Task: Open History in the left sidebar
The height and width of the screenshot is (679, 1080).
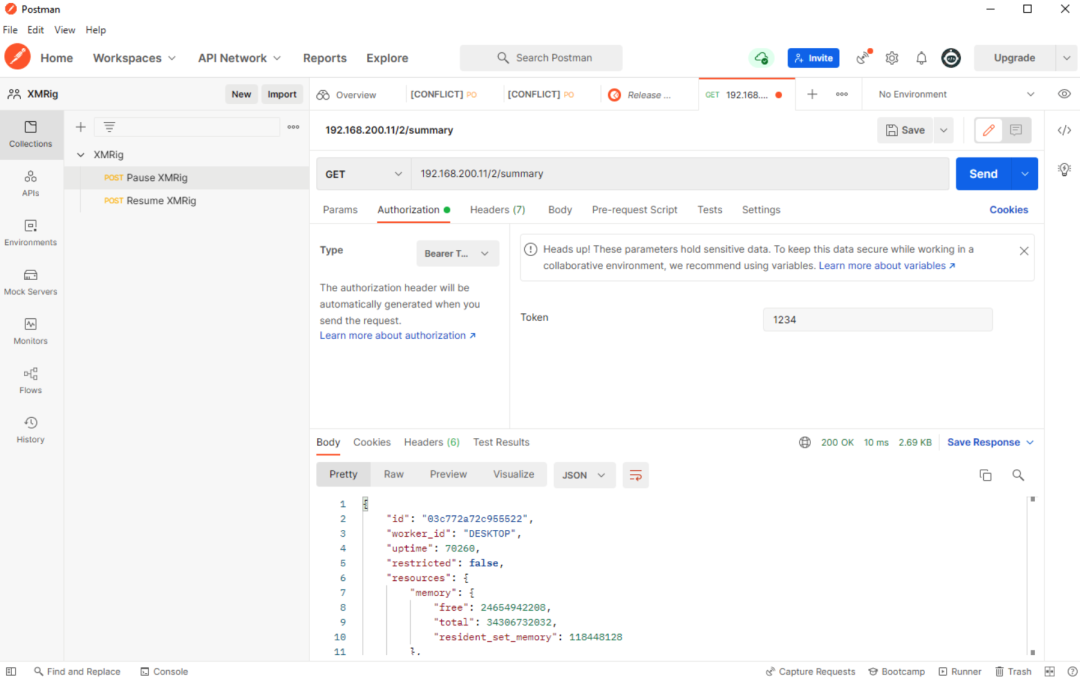Action: click(30, 430)
